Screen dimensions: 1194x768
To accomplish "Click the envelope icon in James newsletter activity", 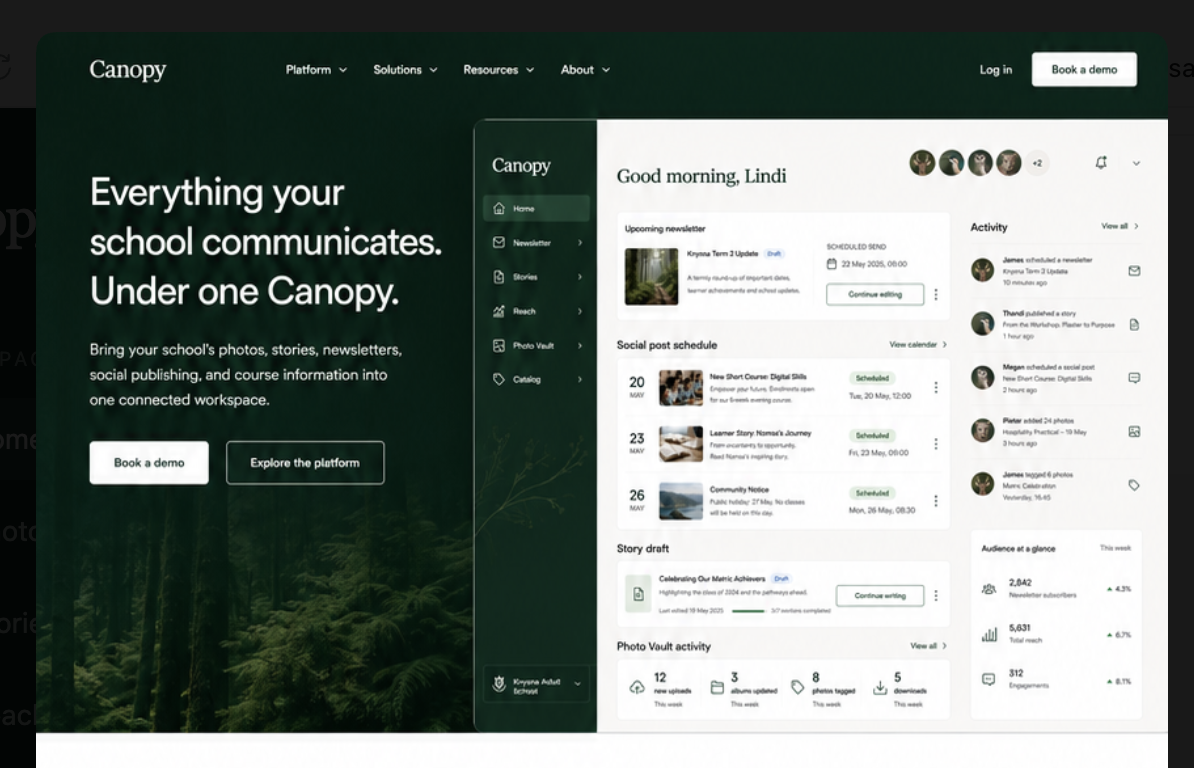I will [x=1134, y=271].
